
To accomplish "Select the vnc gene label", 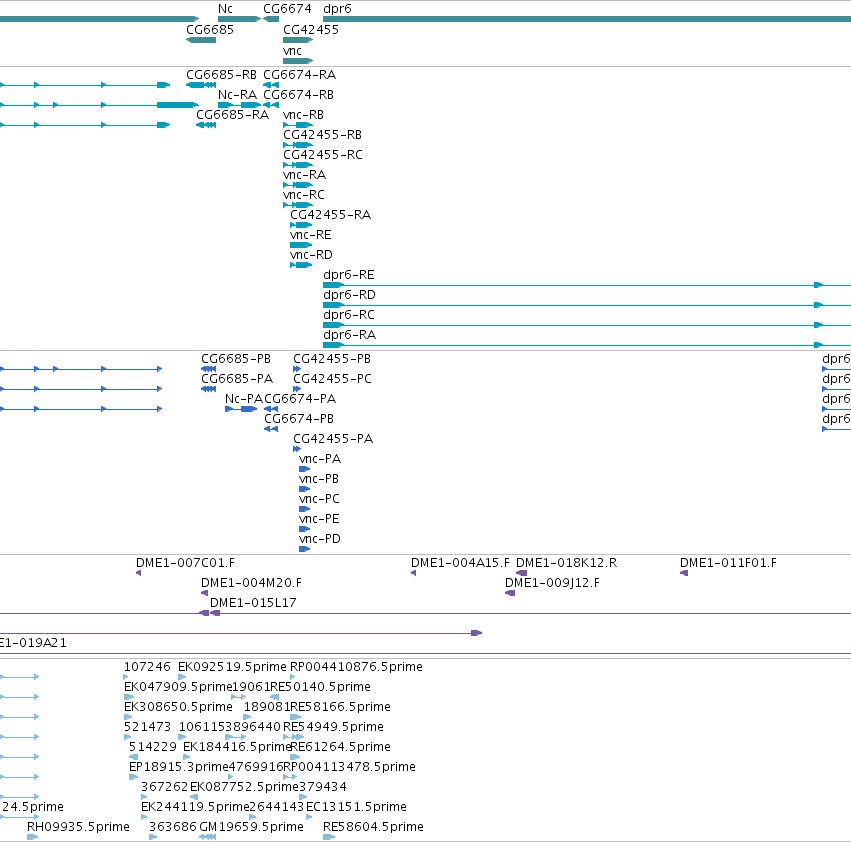I will click(x=292, y=51).
